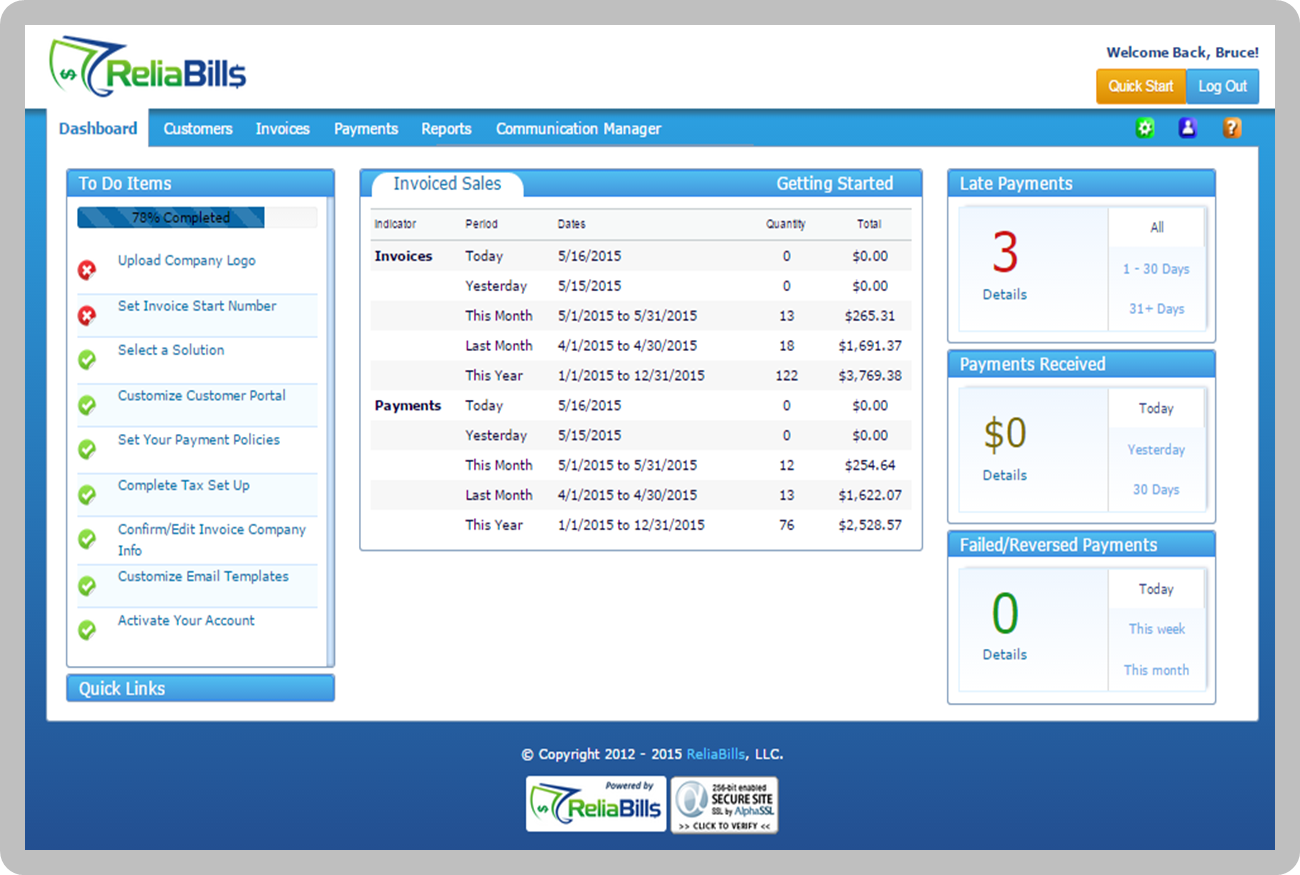Viewport: 1300px width, 875px height.
Task: Open the blue user account icon
Action: click(1188, 128)
